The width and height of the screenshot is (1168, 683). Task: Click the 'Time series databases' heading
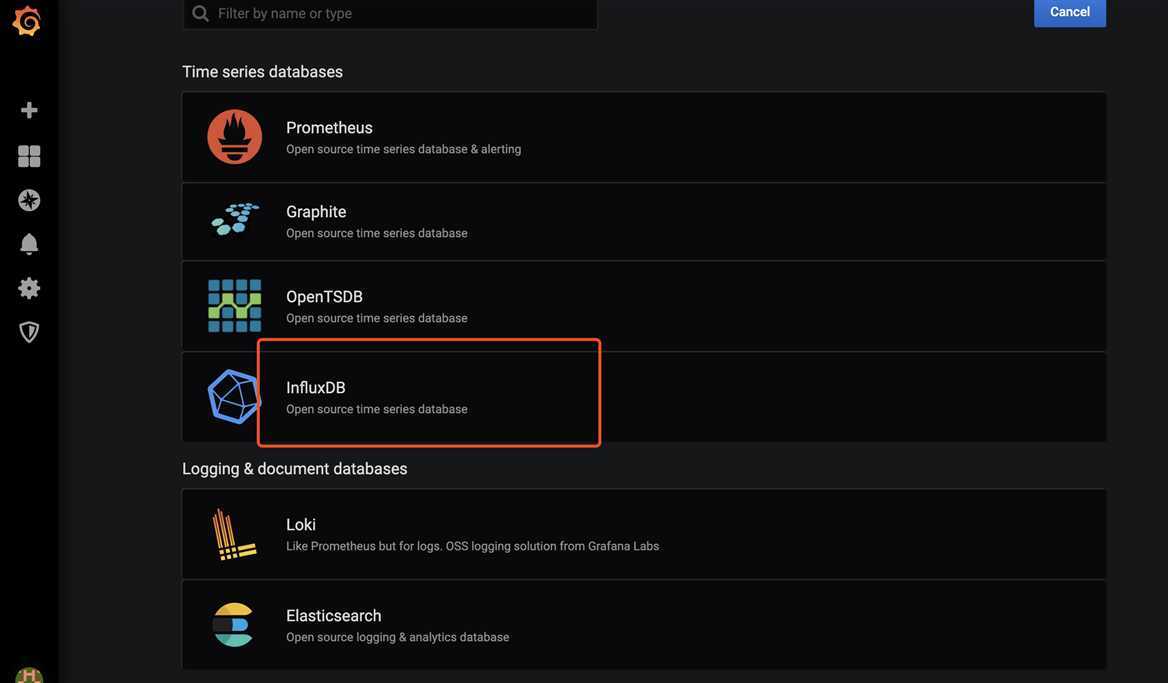[262, 72]
